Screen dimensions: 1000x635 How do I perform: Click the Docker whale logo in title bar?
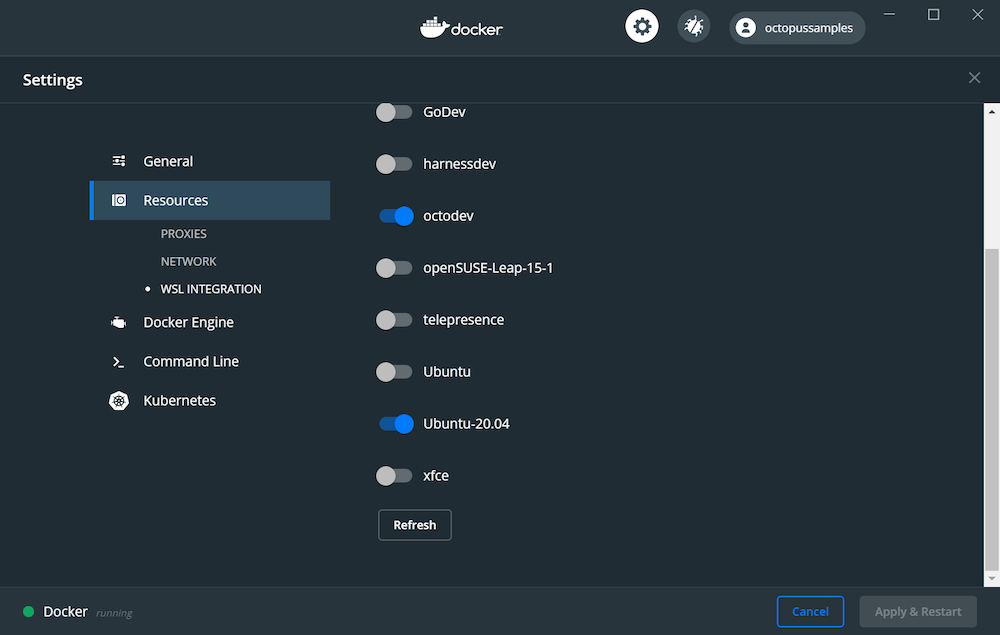(434, 27)
